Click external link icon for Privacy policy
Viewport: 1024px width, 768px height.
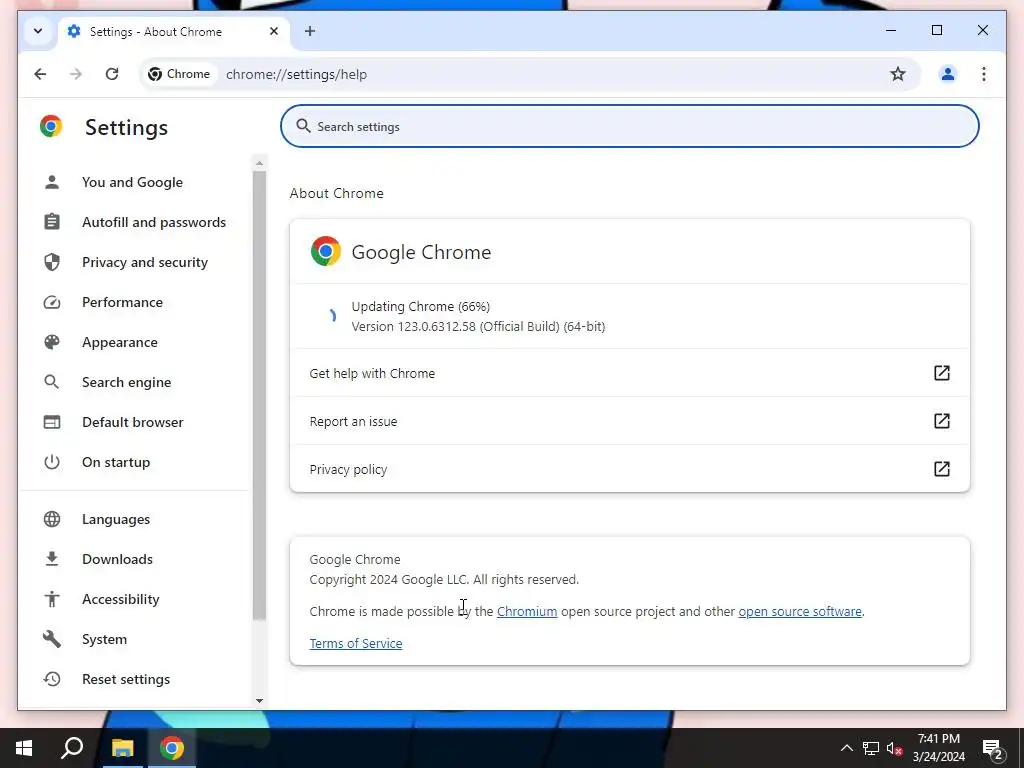941,469
